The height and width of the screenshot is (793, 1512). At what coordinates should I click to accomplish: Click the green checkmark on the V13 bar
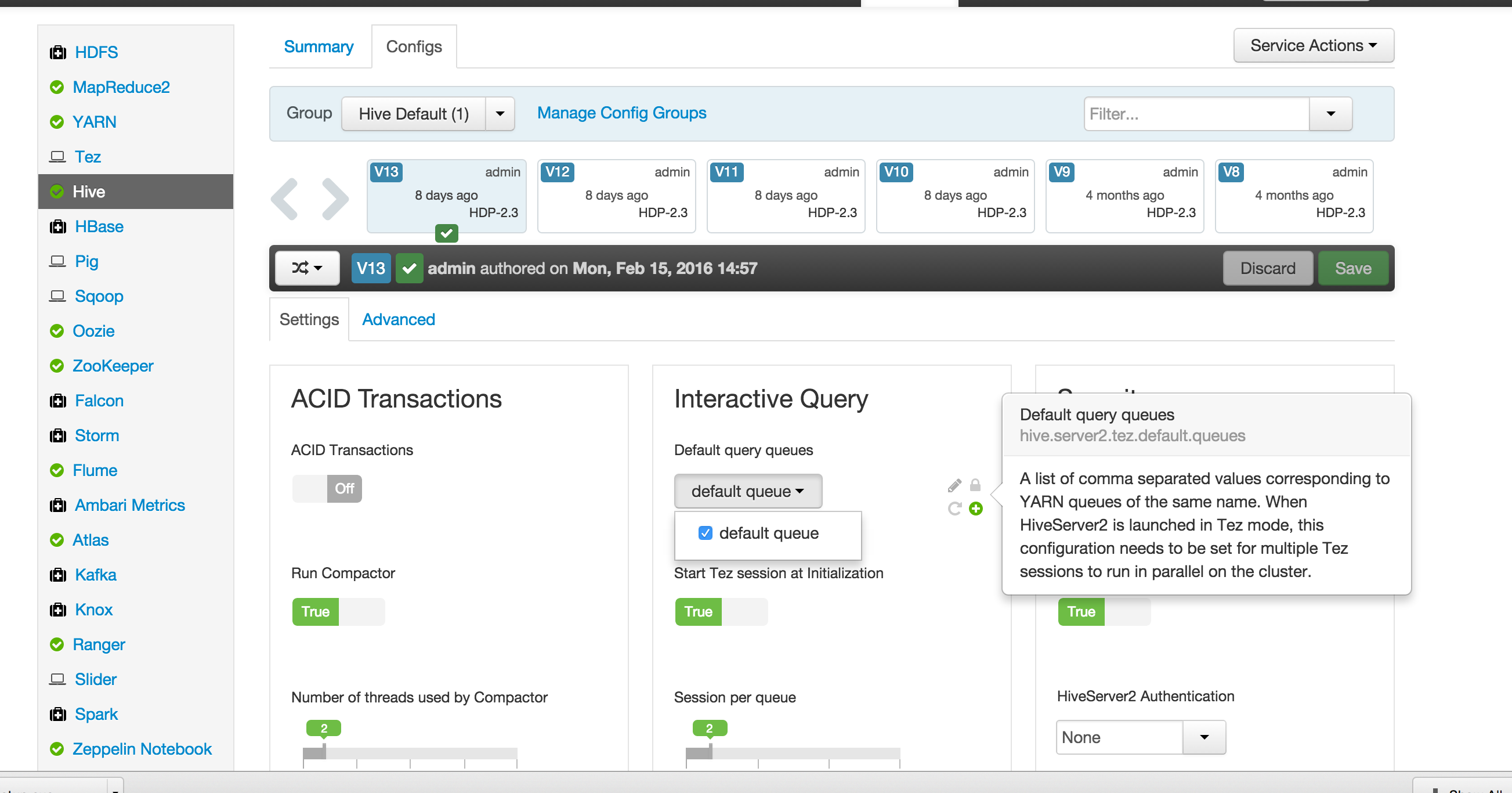coord(409,268)
